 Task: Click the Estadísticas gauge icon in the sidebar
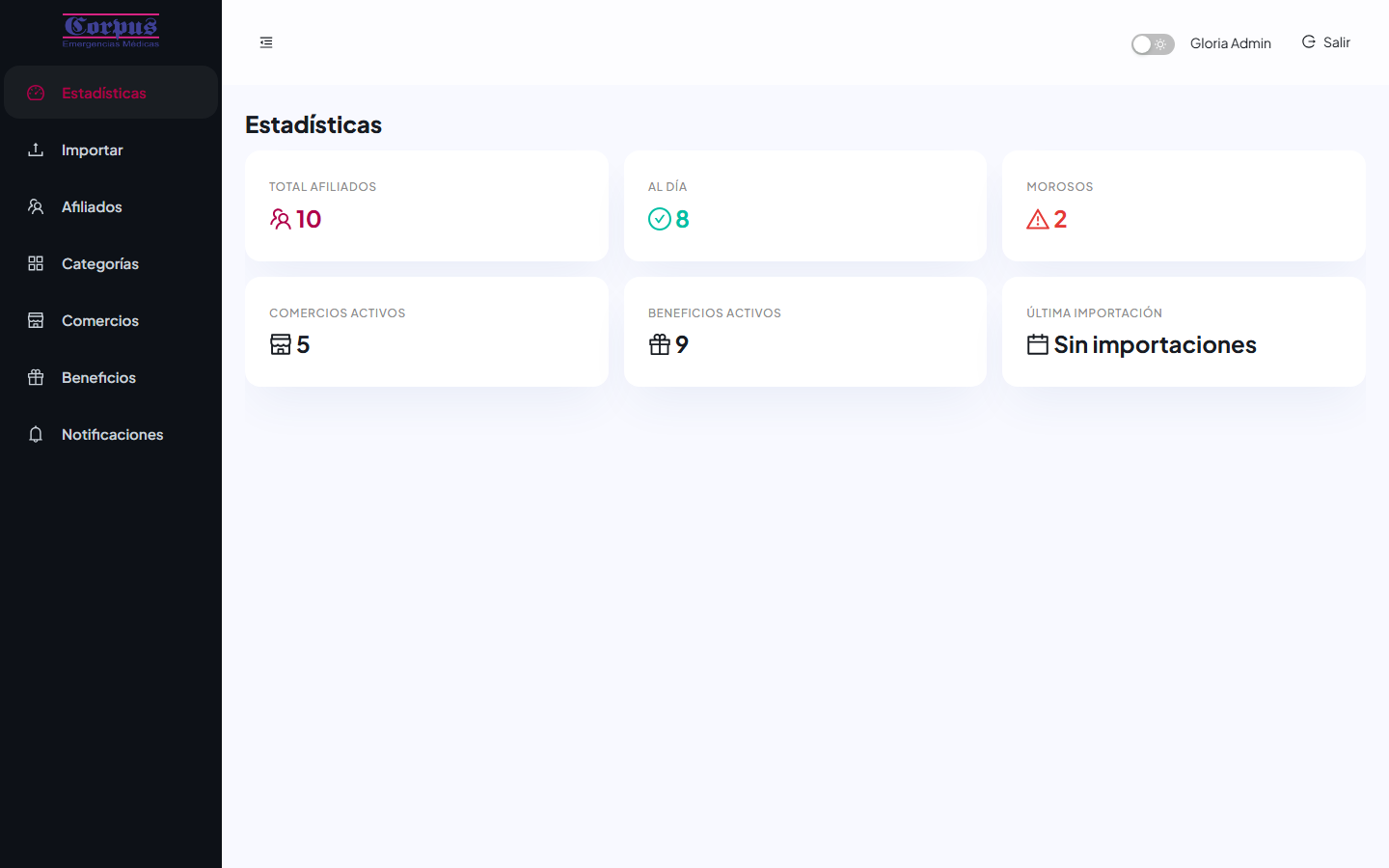[x=36, y=93]
